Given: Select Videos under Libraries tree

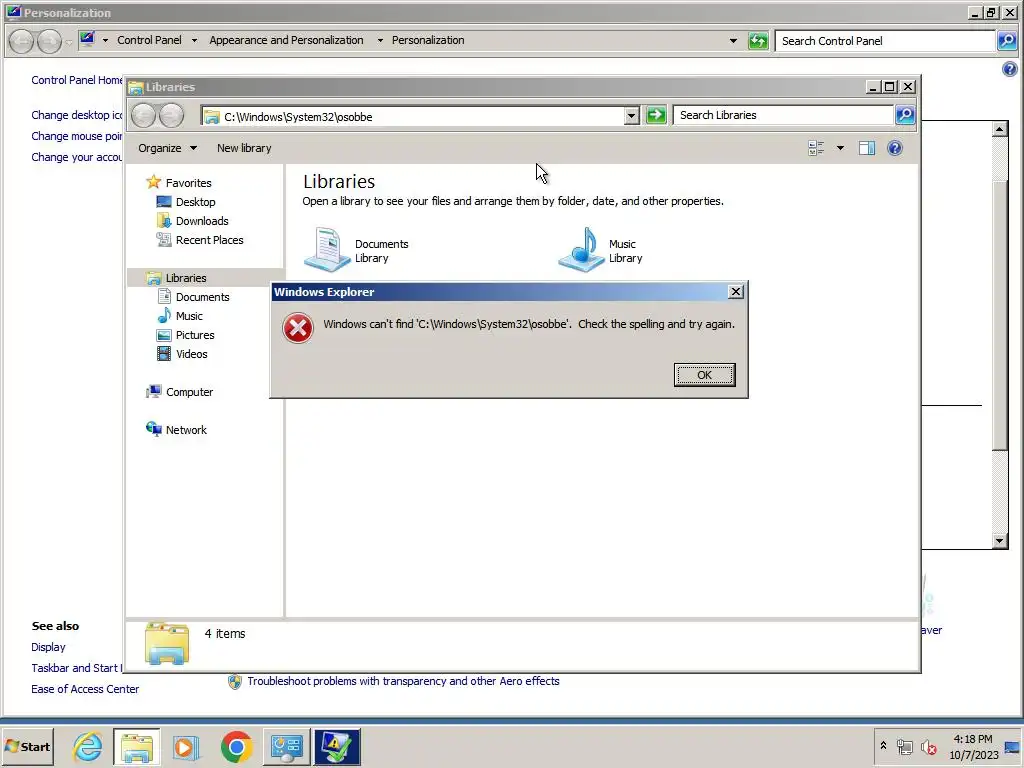Looking at the screenshot, I should pyautogui.click(x=182, y=353).
